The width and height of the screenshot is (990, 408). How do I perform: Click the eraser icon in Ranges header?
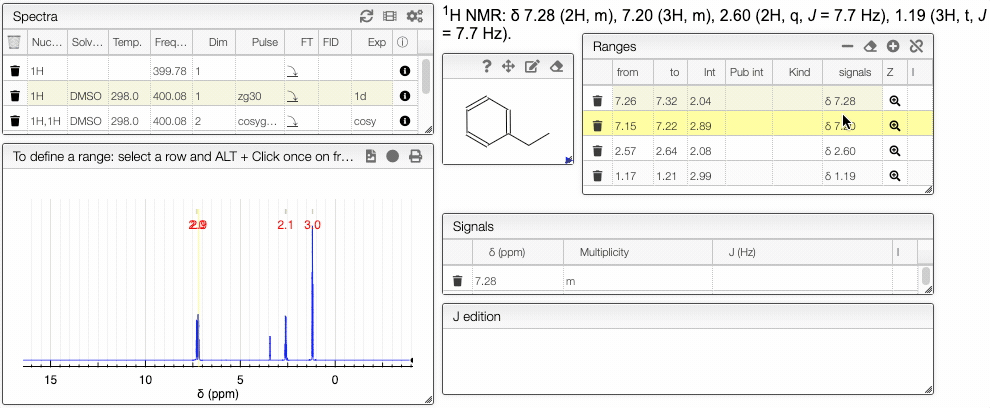coord(870,46)
